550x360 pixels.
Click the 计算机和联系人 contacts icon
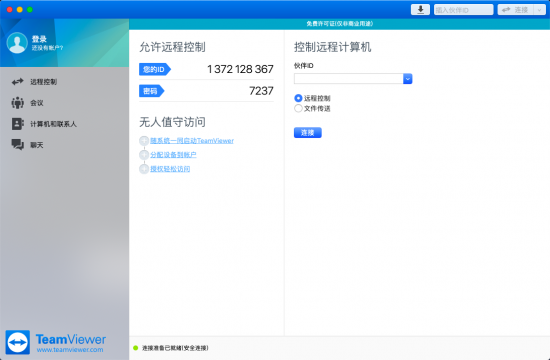pyautogui.click(x=18, y=124)
